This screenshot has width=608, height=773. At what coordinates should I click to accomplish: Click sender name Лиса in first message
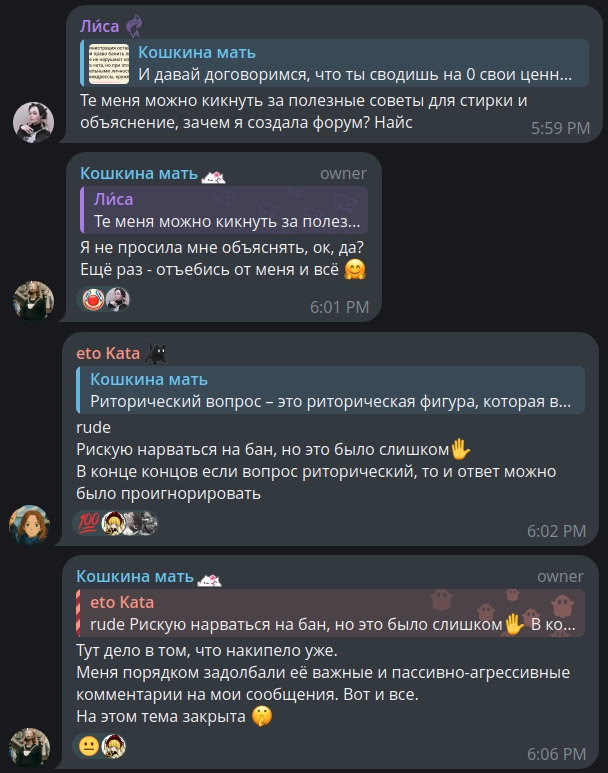pos(100,26)
